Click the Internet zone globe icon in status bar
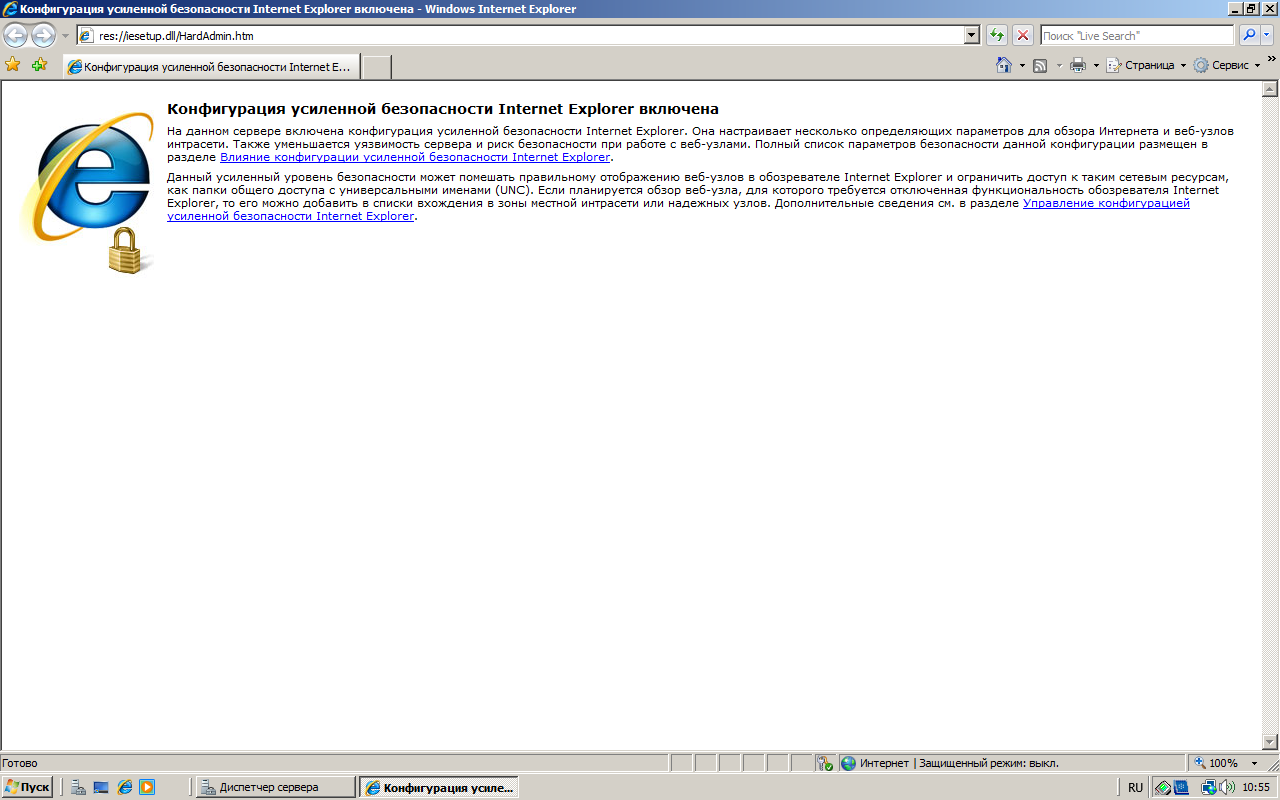 (x=849, y=763)
